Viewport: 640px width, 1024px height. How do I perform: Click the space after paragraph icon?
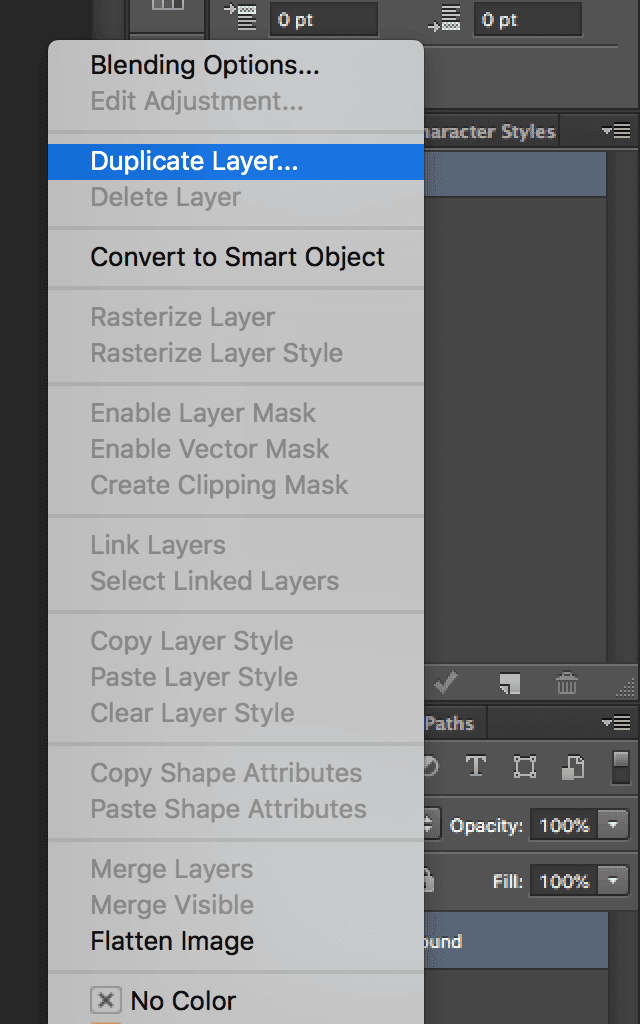pos(444,18)
